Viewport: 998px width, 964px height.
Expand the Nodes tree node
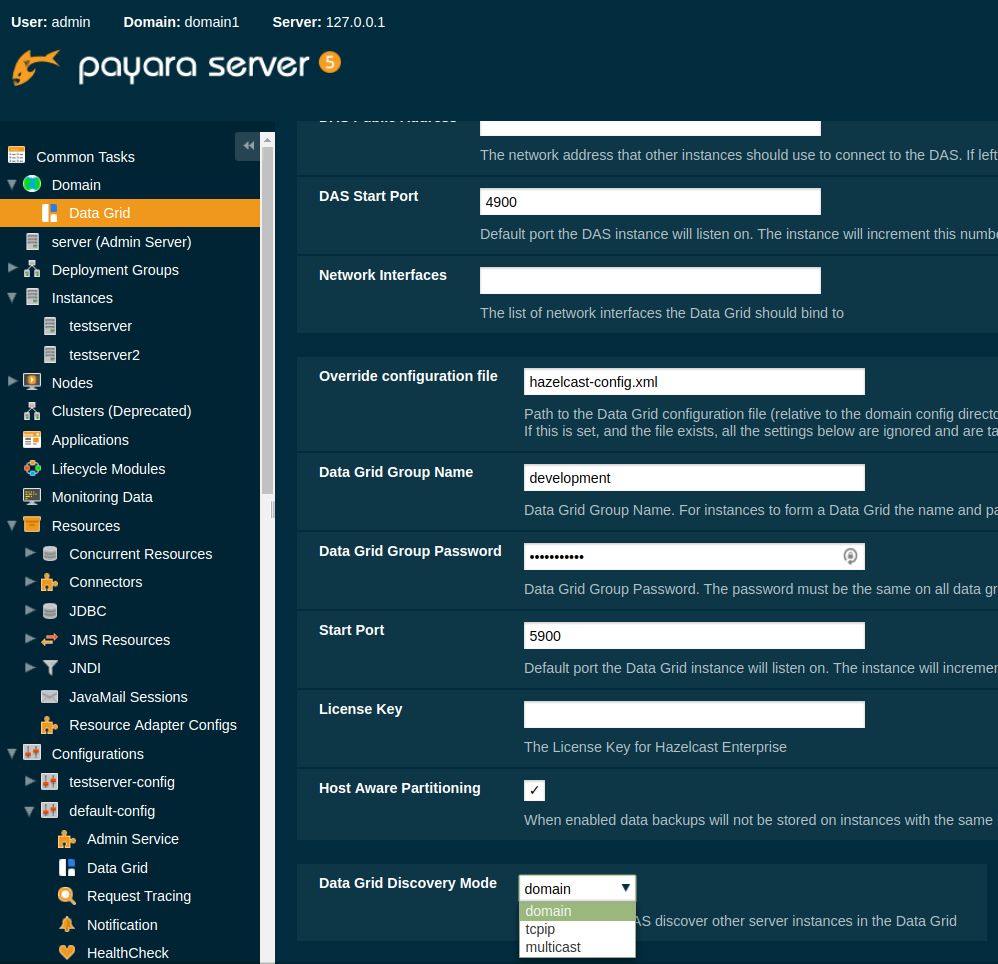pos(12,382)
